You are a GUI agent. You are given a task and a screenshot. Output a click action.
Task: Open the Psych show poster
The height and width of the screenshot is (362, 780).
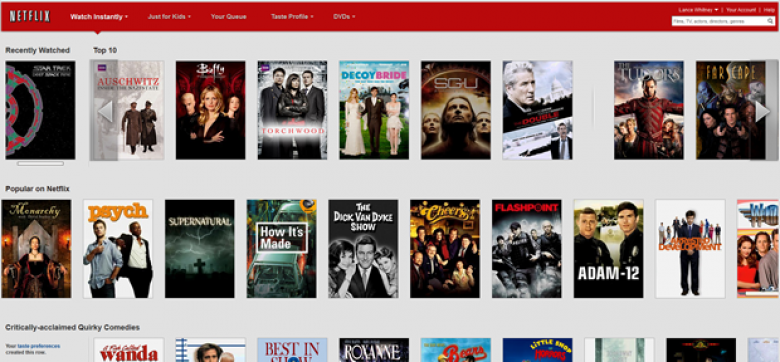(x=118, y=249)
